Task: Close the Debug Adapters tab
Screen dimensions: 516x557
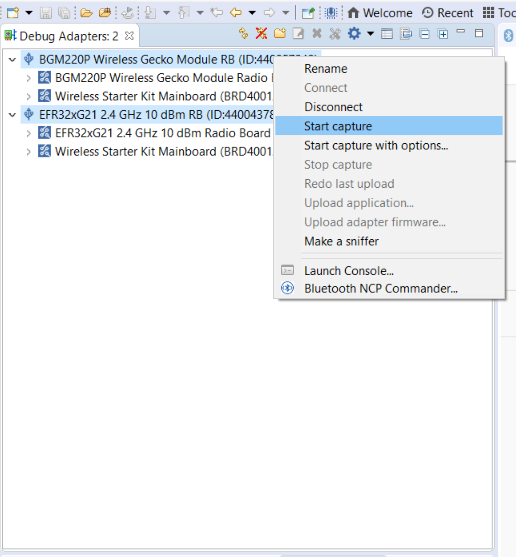Action: (130, 36)
